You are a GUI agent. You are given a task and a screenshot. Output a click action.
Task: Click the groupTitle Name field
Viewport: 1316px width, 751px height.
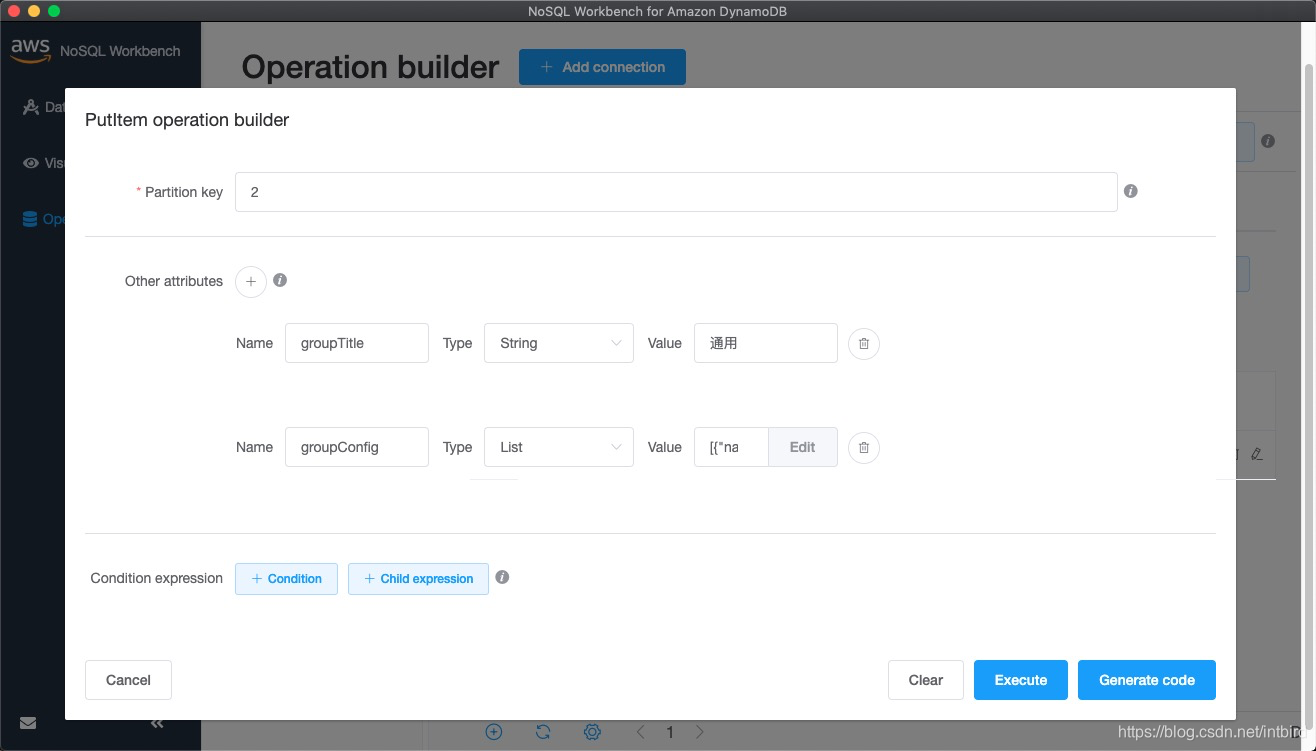point(357,343)
